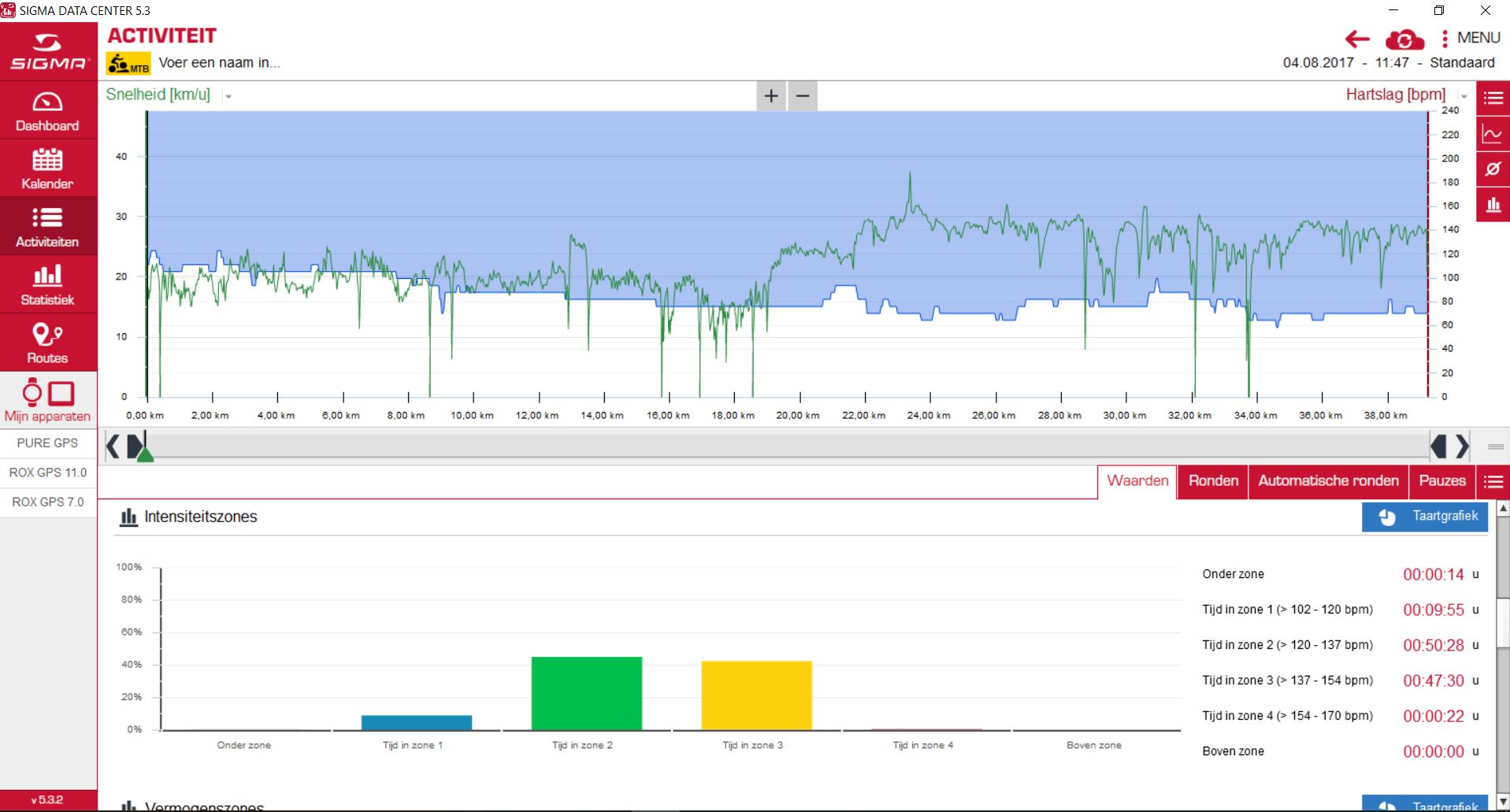Toggle the line graph view icon
The image size is (1510, 812).
[1493, 134]
